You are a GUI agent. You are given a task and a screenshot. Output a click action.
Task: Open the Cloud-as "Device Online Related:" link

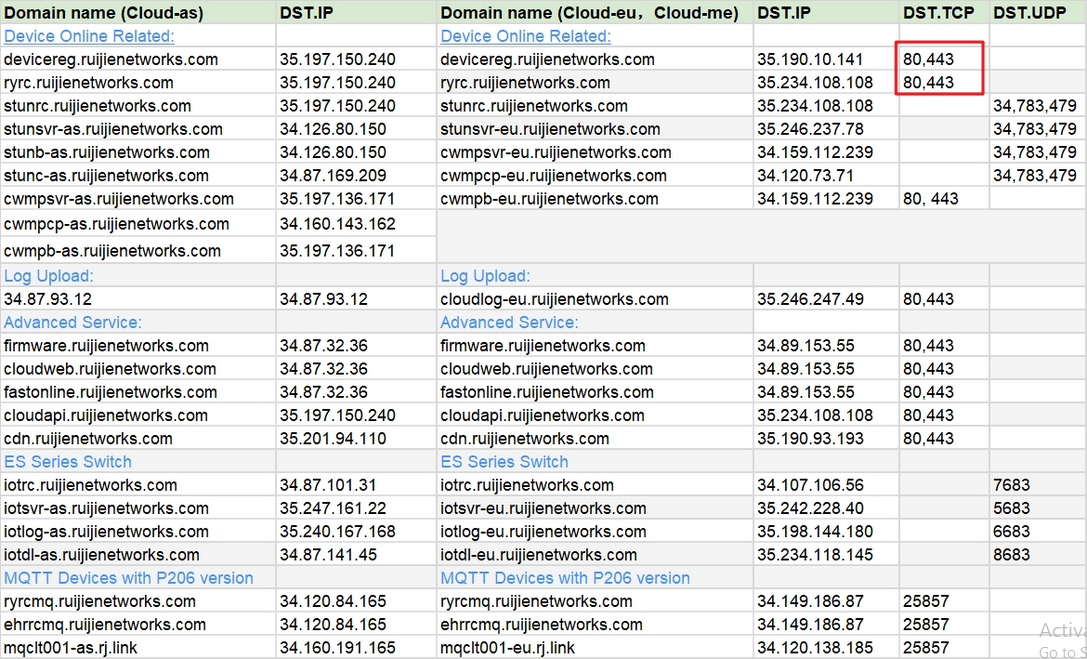[x=89, y=36]
